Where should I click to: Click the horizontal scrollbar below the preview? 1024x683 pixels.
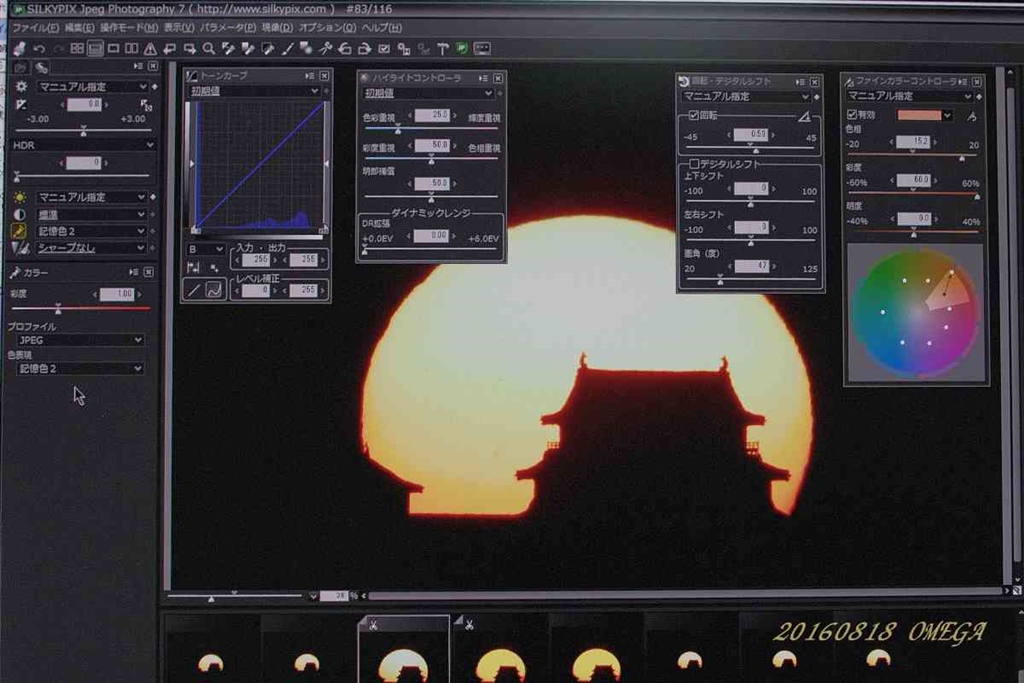click(x=686, y=596)
